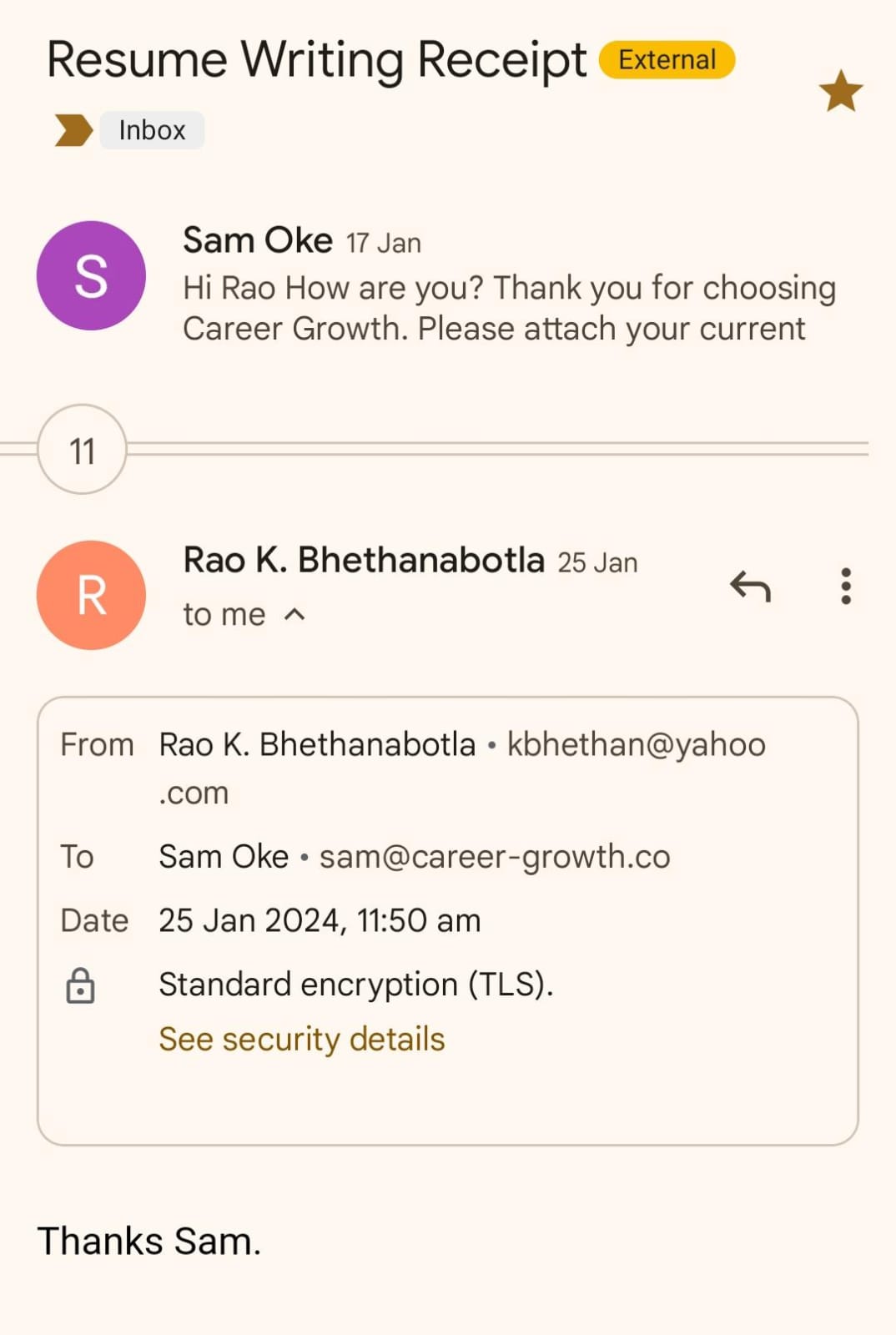Tap the 'Thanks Sam.' message body
The width and height of the screenshot is (896, 1335).
[x=149, y=1241]
